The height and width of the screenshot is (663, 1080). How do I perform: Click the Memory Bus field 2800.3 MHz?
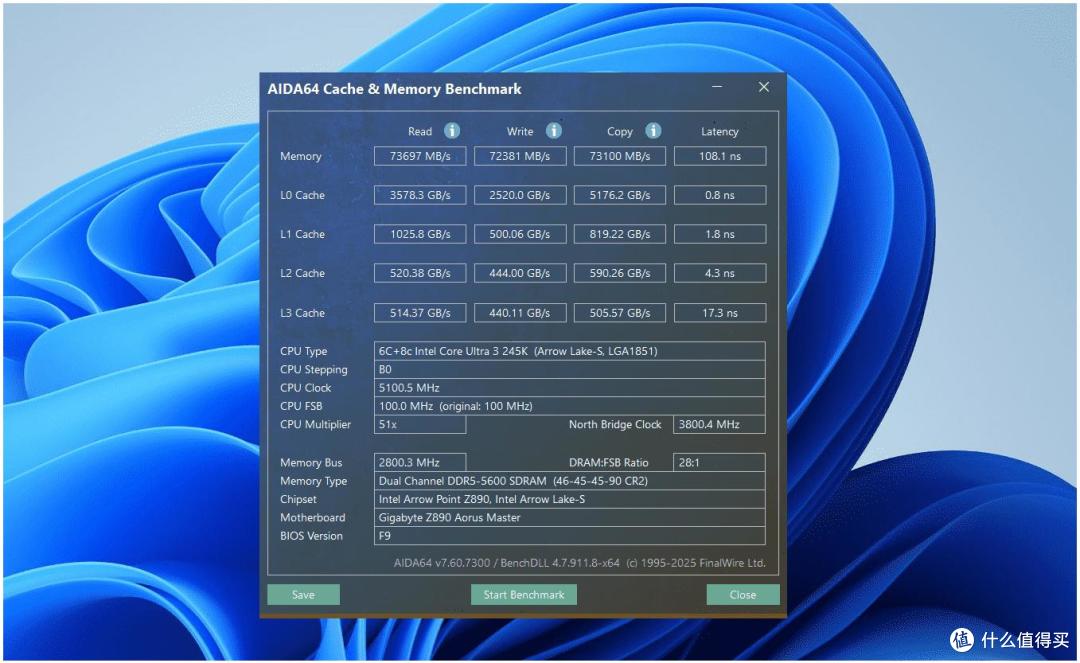click(420, 463)
